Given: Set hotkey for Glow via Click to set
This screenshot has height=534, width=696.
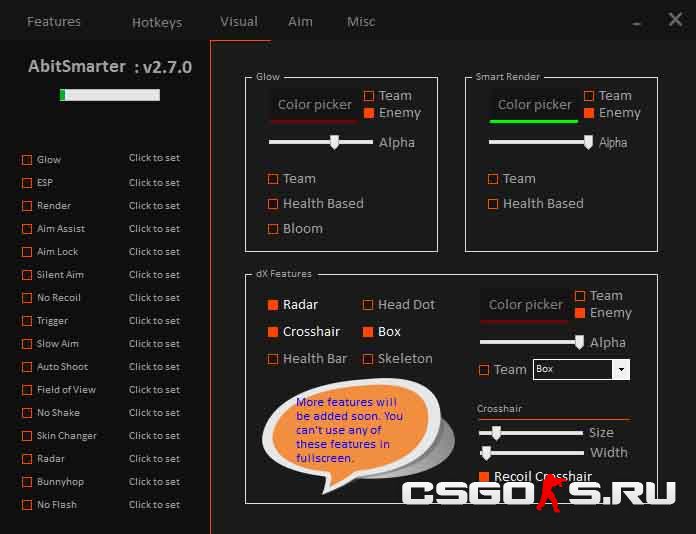Looking at the screenshot, I should (x=154, y=158).
